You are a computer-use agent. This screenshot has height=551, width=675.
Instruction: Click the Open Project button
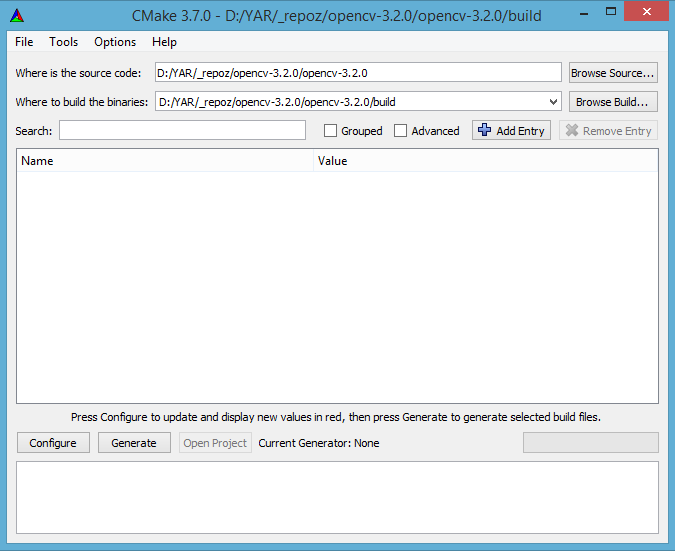click(215, 443)
